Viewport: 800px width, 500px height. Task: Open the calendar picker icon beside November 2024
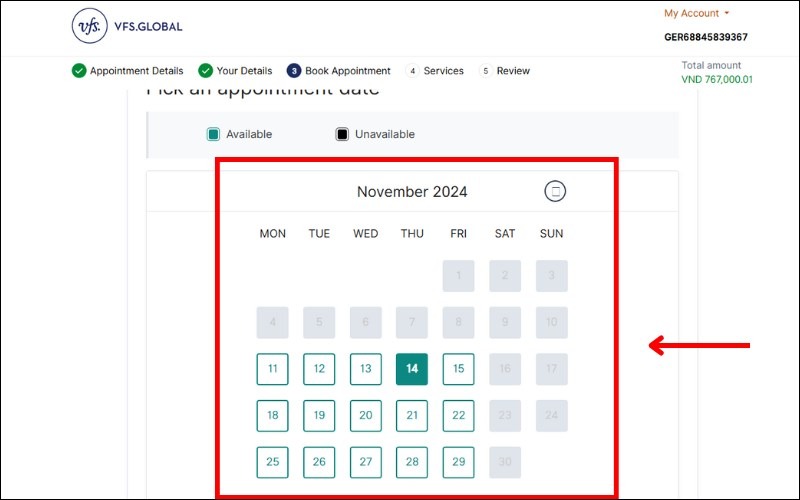click(556, 191)
